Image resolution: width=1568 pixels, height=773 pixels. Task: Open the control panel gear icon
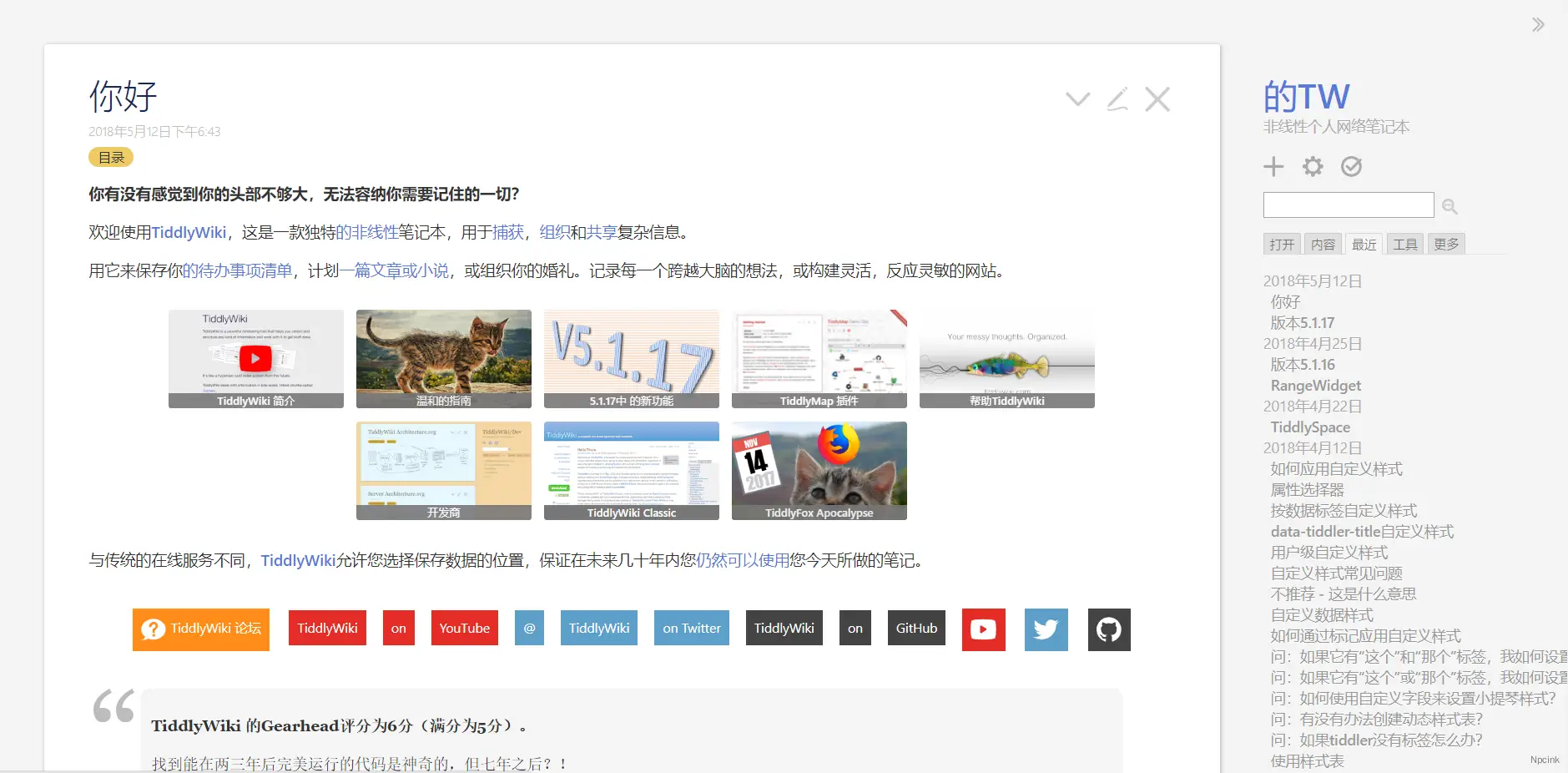point(1313,167)
